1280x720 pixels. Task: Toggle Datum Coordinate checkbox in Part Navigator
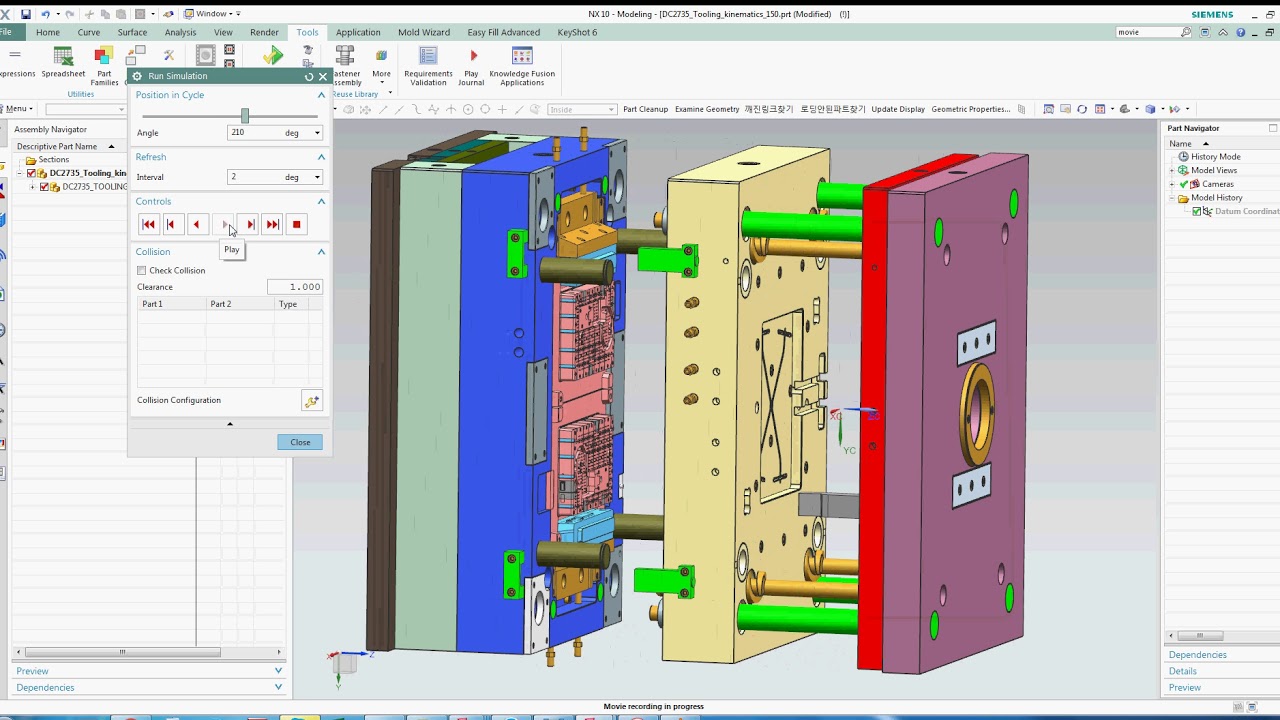tap(1197, 211)
